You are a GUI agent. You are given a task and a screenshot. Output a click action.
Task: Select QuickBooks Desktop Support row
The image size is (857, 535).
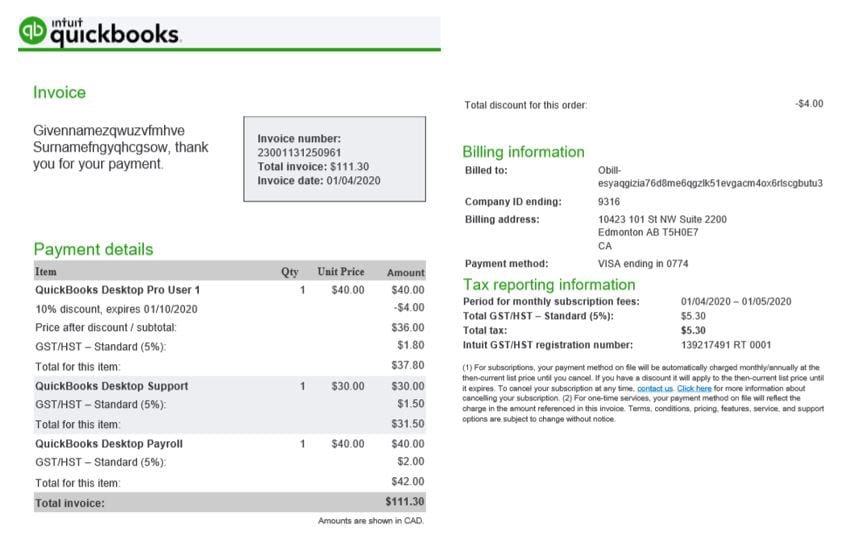click(x=230, y=386)
